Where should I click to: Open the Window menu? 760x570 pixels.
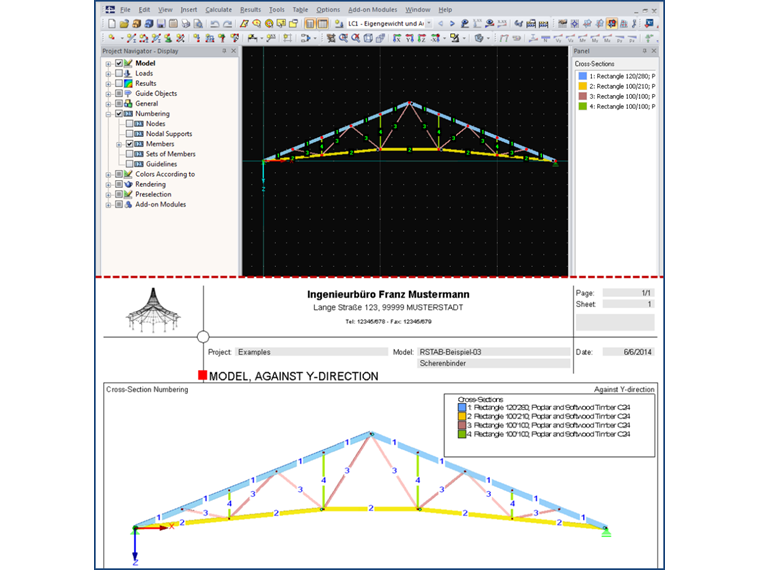pos(418,10)
